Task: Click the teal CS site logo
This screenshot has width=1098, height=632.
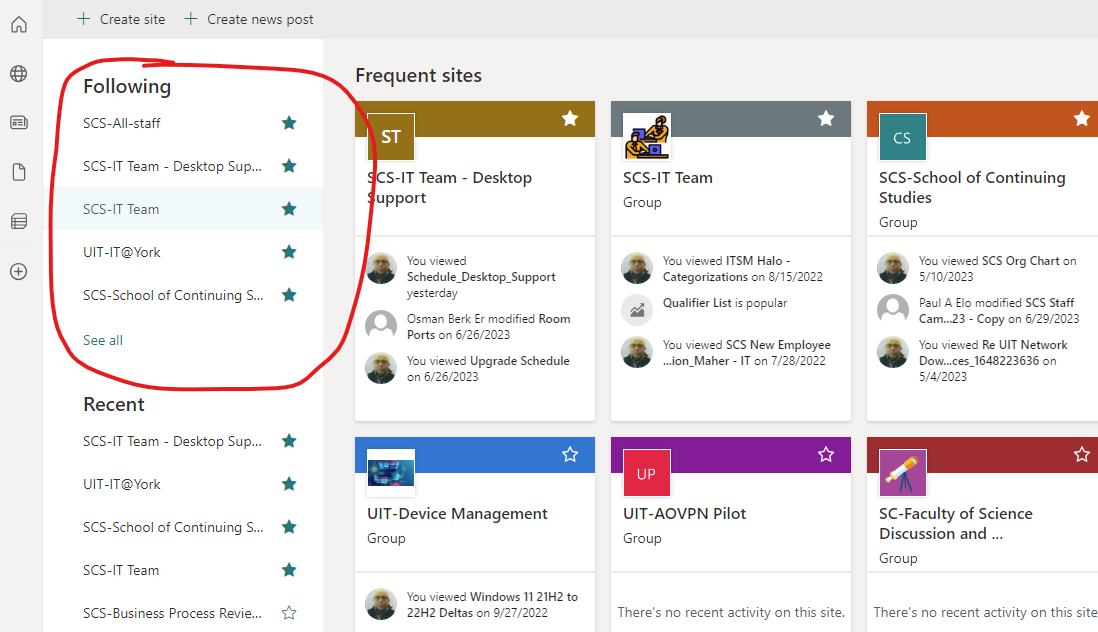Action: click(903, 137)
